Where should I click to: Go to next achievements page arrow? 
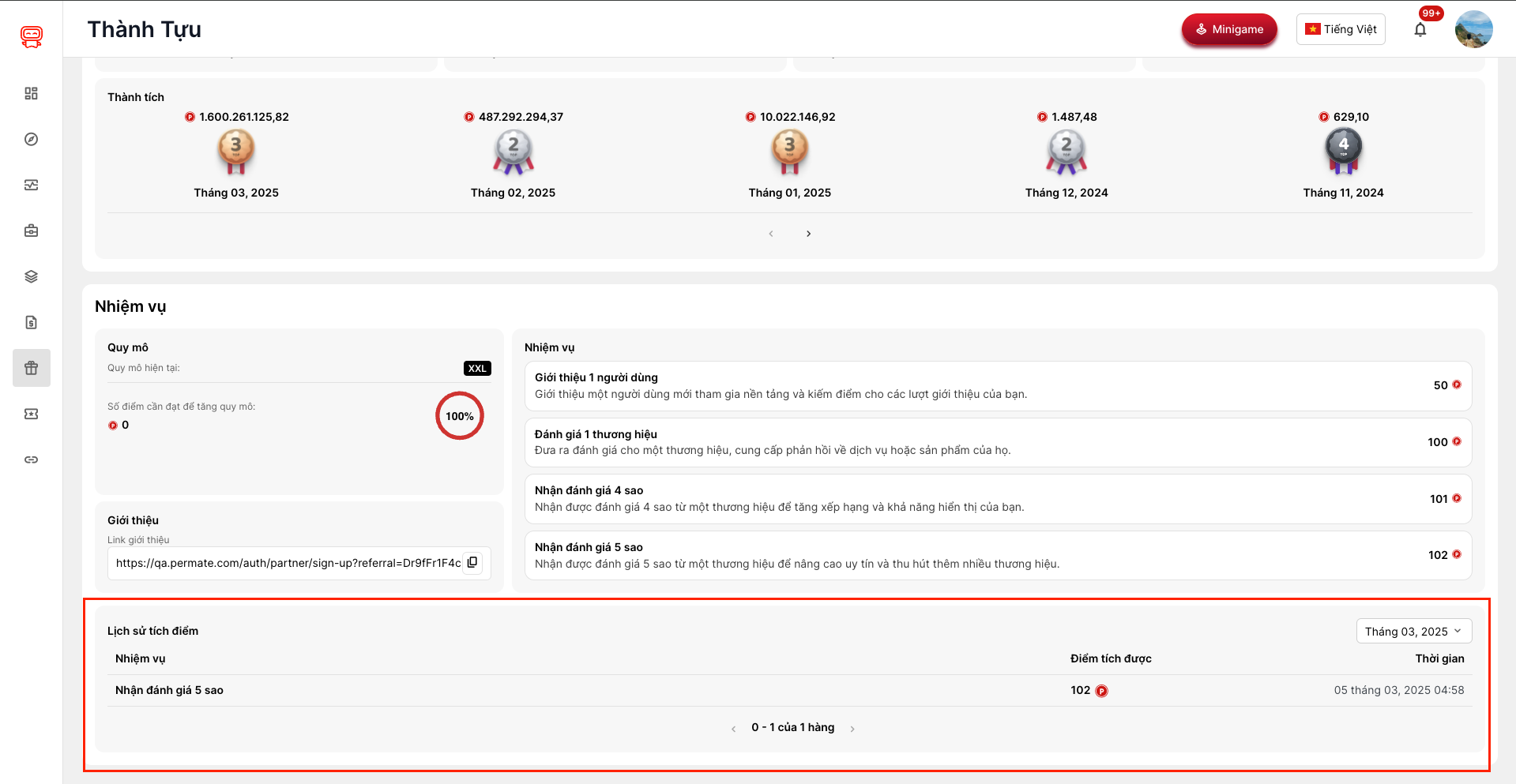click(x=808, y=234)
